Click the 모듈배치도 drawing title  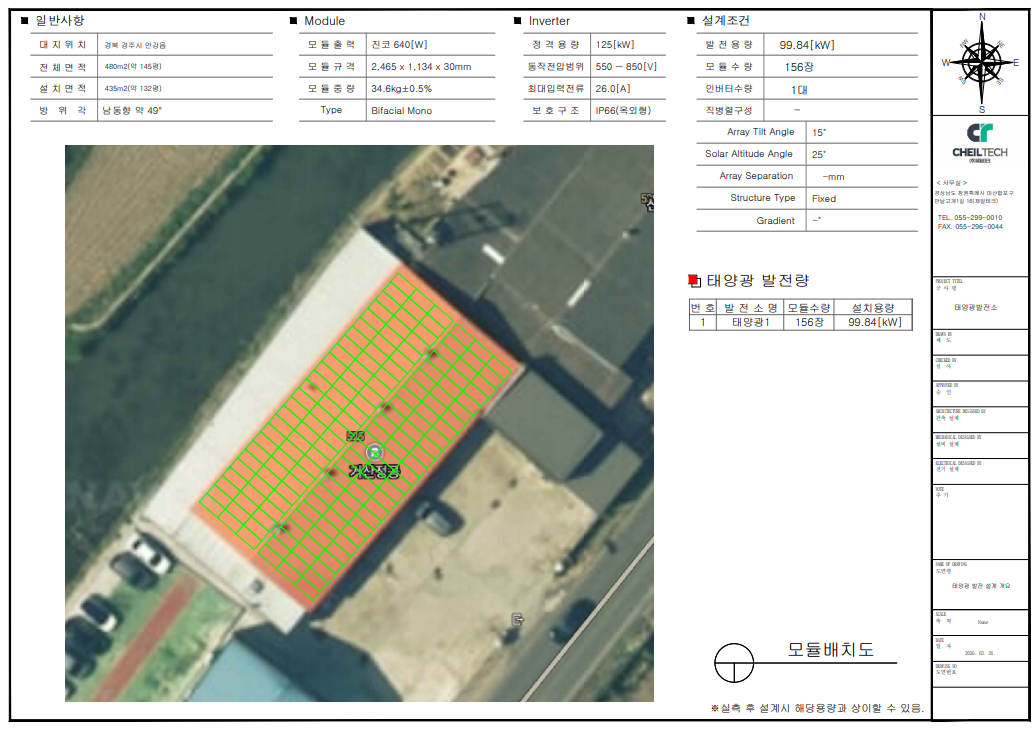tap(830, 650)
